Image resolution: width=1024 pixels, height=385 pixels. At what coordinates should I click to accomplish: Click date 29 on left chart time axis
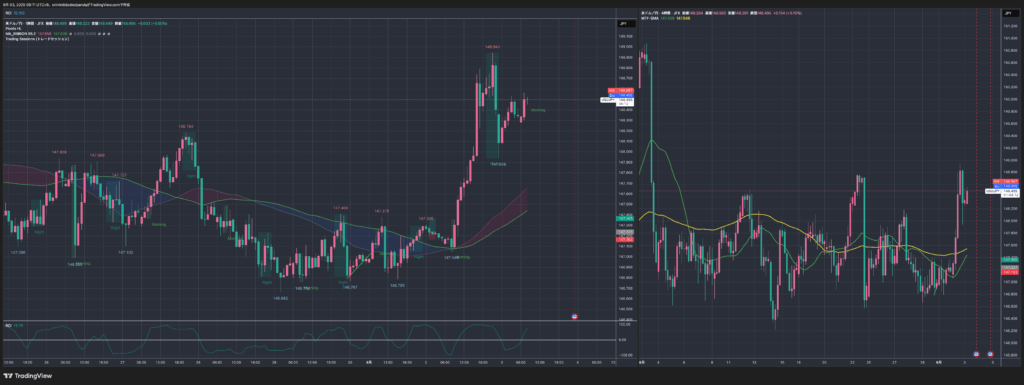click(274, 362)
